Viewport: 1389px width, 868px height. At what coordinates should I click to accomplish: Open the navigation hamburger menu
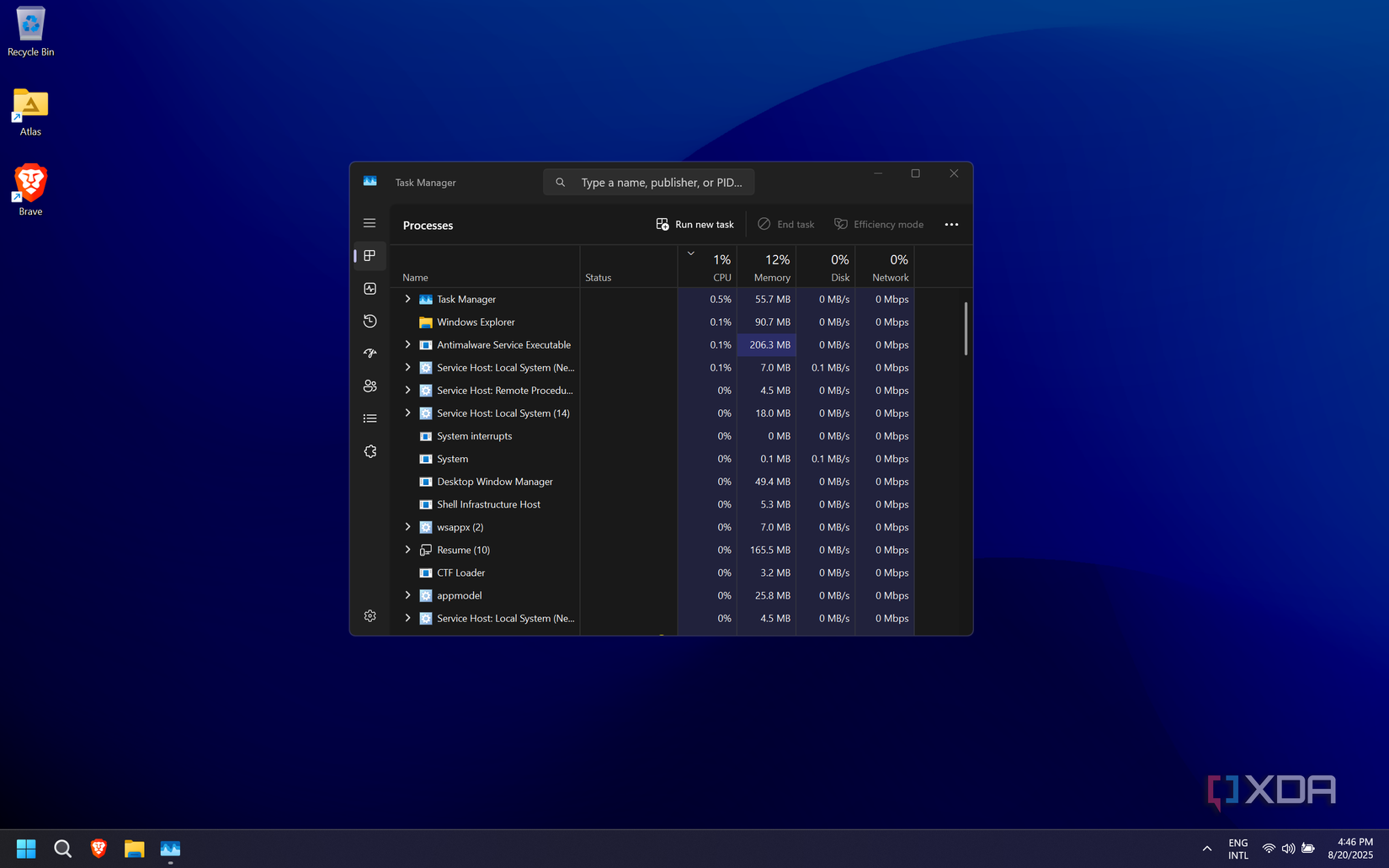370,222
